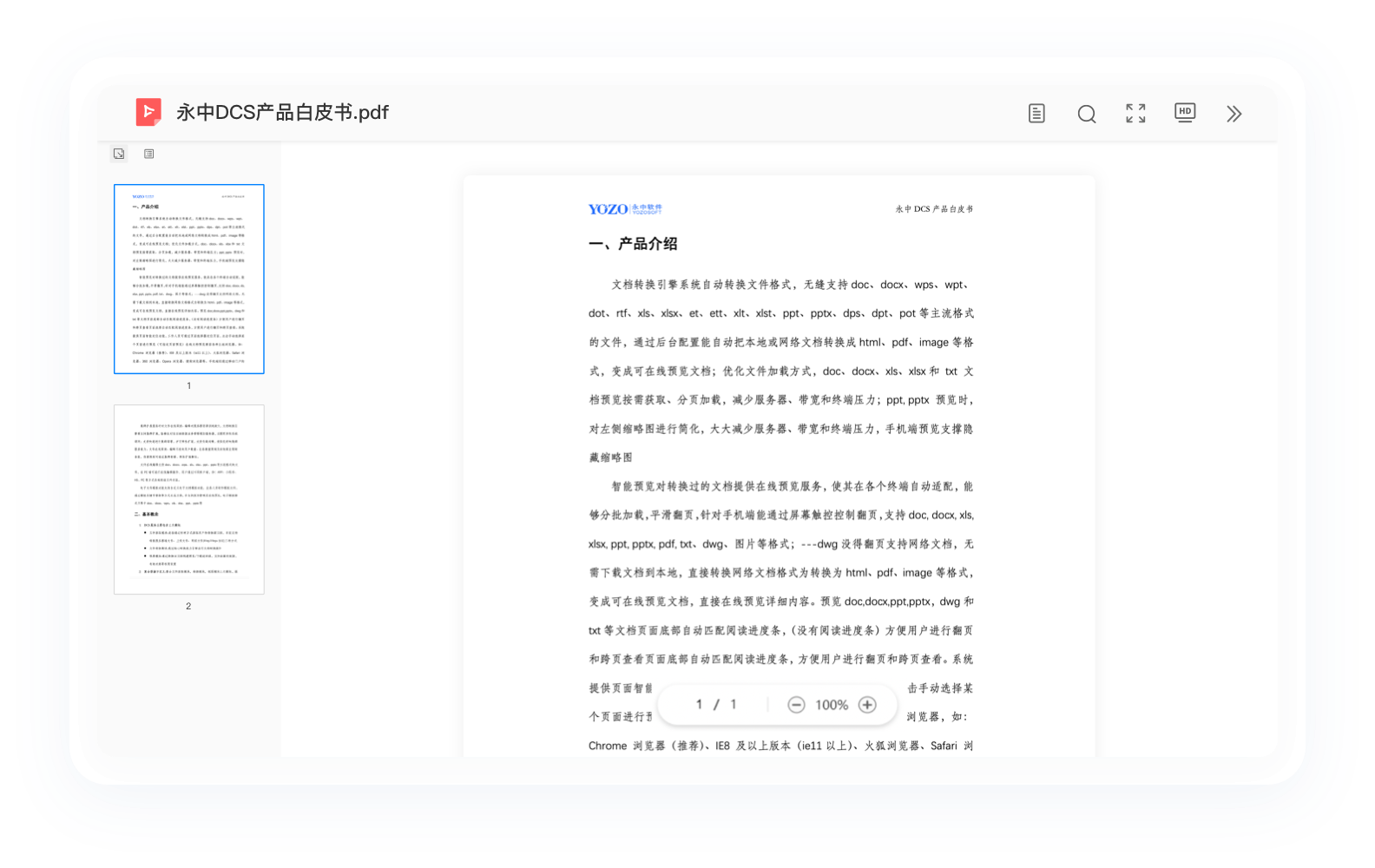This screenshot has height=868, width=1375.
Task: Click the page label 1 under thumbnail
Action: 188,385
